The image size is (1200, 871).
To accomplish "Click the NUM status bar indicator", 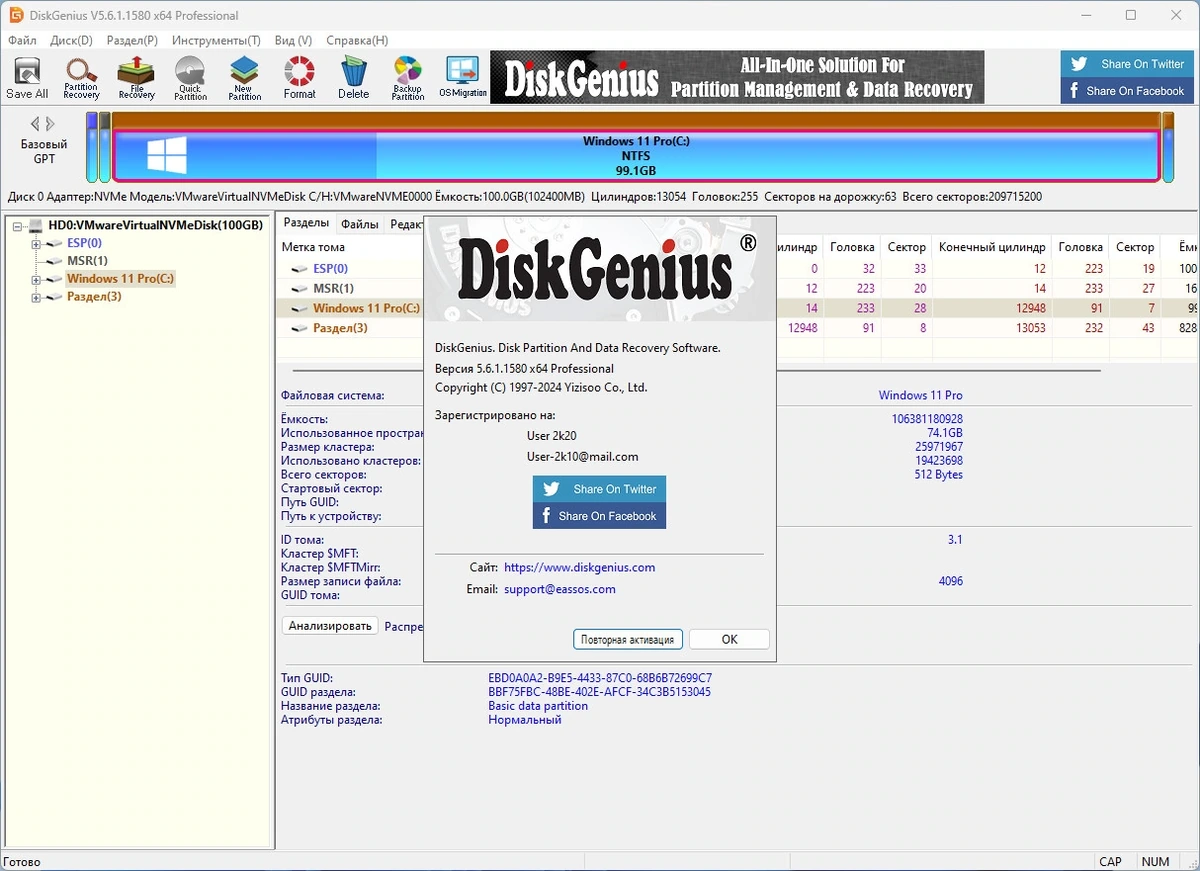I will pos(1155,861).
